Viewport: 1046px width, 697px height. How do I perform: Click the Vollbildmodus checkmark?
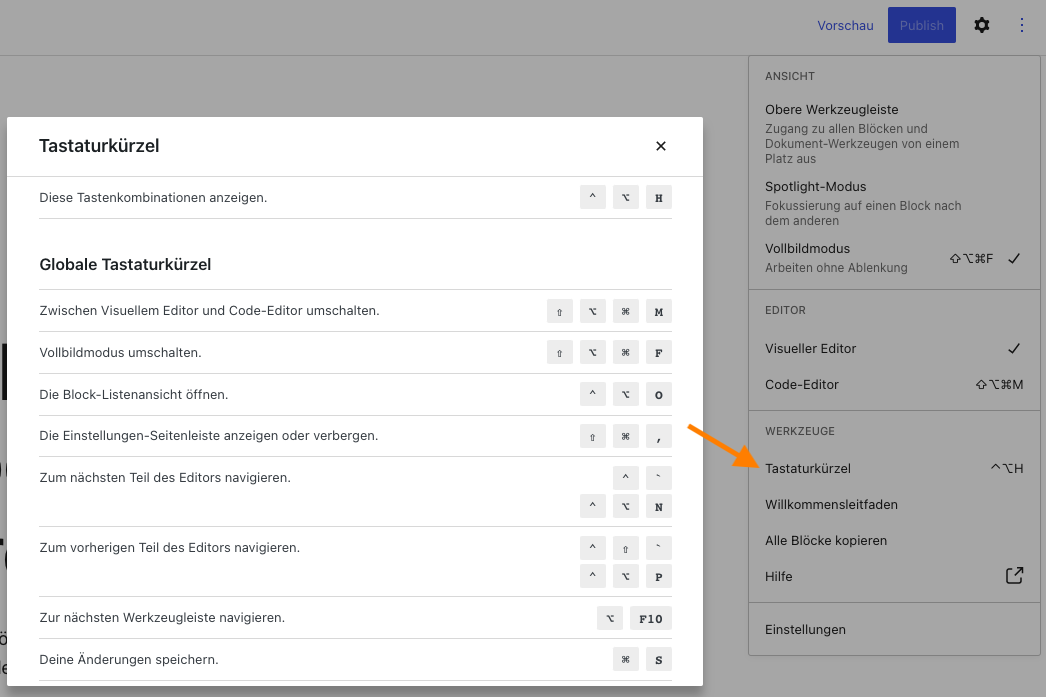pos(1014,258)
